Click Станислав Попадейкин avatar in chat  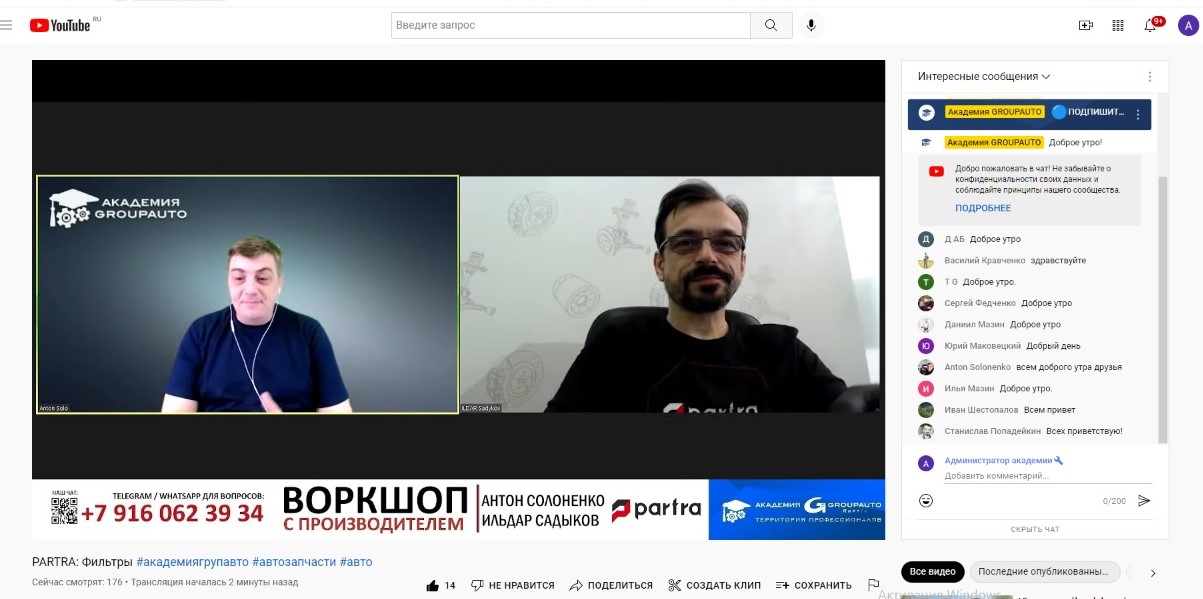(926, 431)
